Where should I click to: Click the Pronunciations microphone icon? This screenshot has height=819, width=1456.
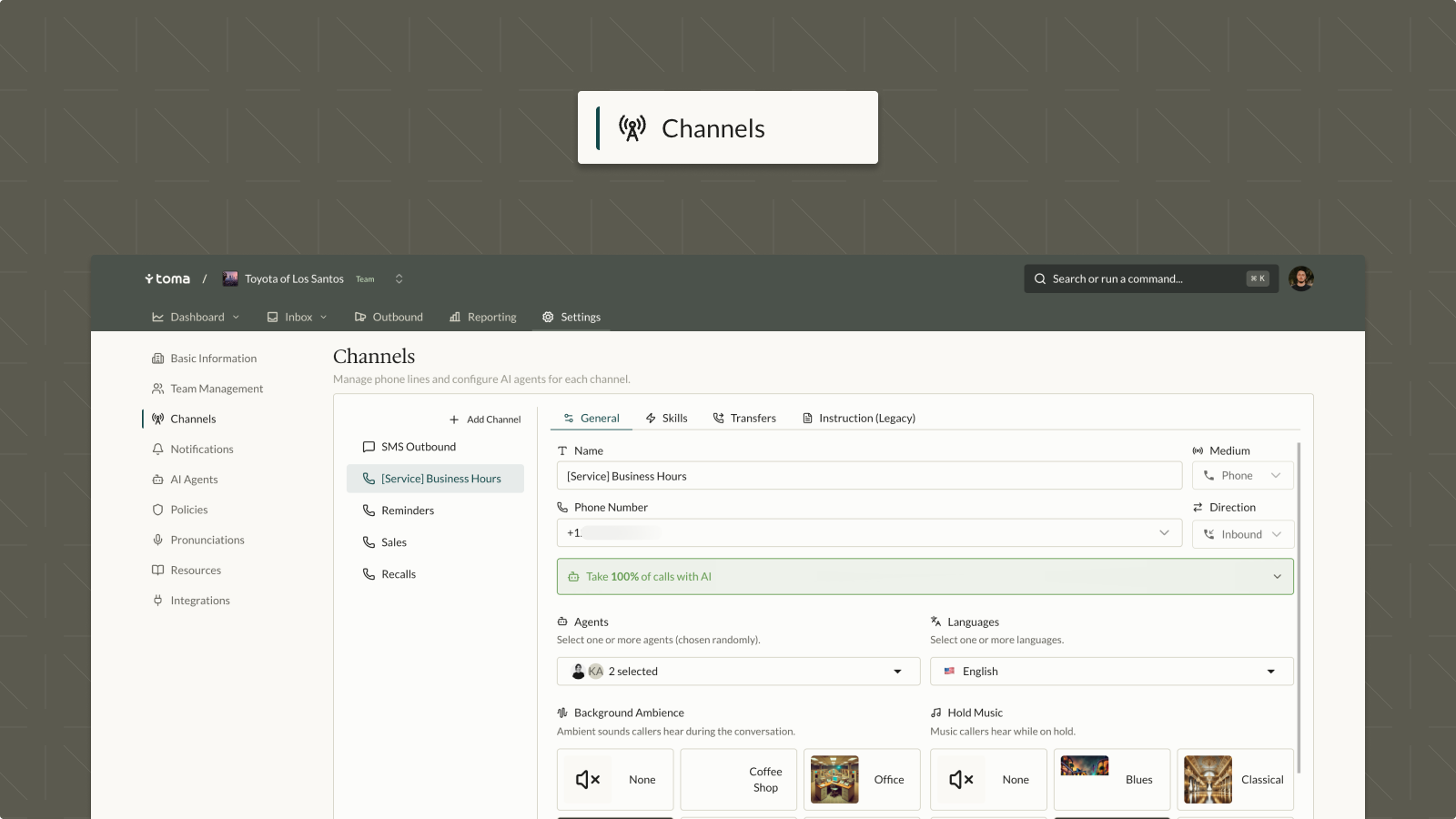point(157,540)
